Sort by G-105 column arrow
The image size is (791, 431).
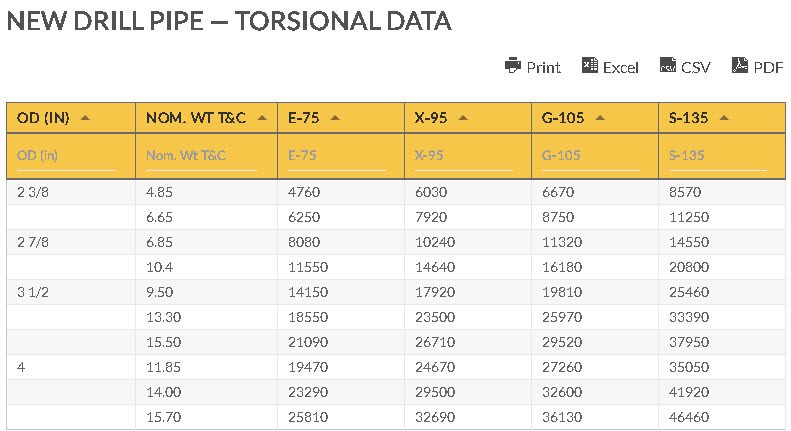point(600,118)
